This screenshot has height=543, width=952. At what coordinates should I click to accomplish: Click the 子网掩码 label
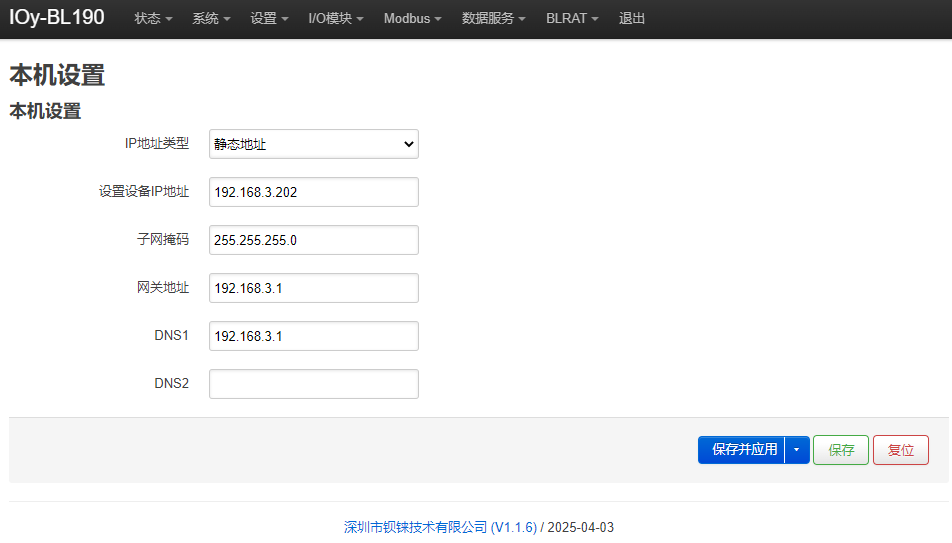(x=163, y=239)
